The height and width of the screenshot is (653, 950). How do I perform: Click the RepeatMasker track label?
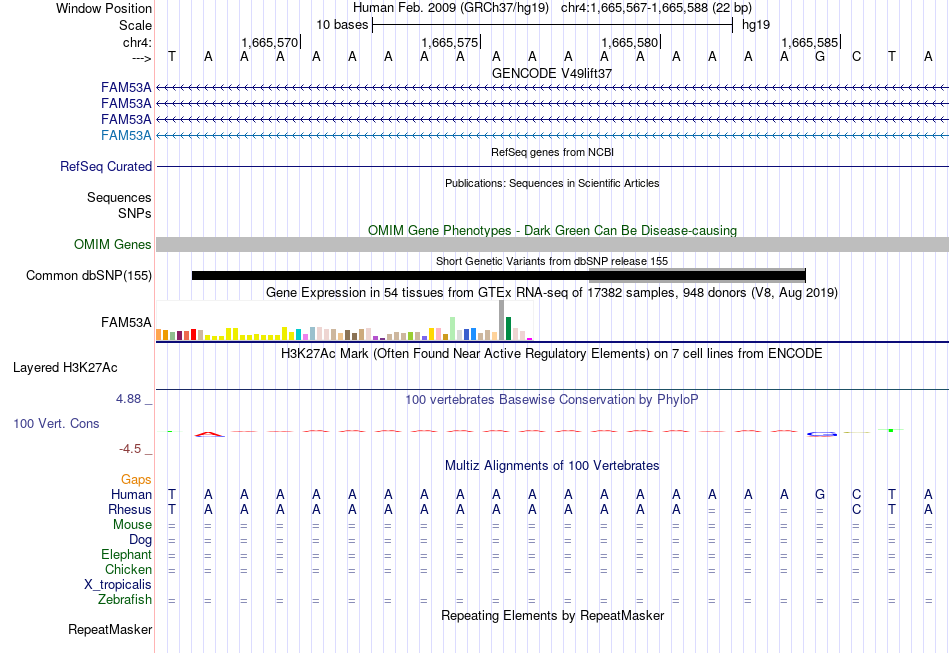pos(110,629)
